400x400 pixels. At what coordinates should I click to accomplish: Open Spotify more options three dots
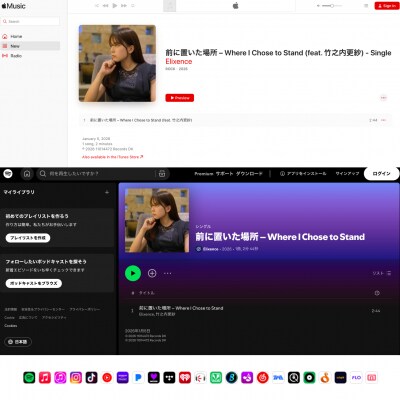coord(168,273)
